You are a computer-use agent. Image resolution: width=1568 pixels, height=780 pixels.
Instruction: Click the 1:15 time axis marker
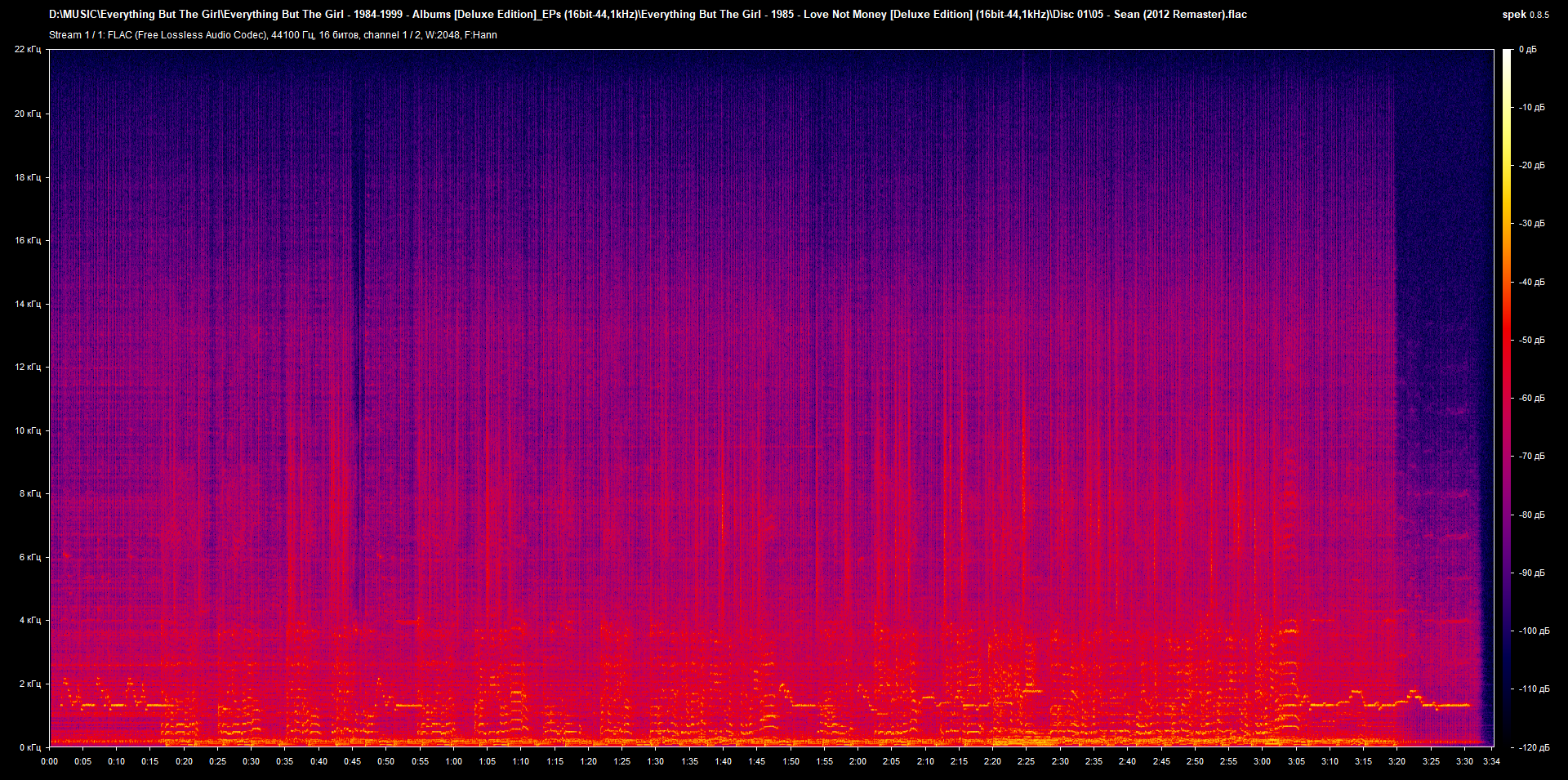(555, 761)
